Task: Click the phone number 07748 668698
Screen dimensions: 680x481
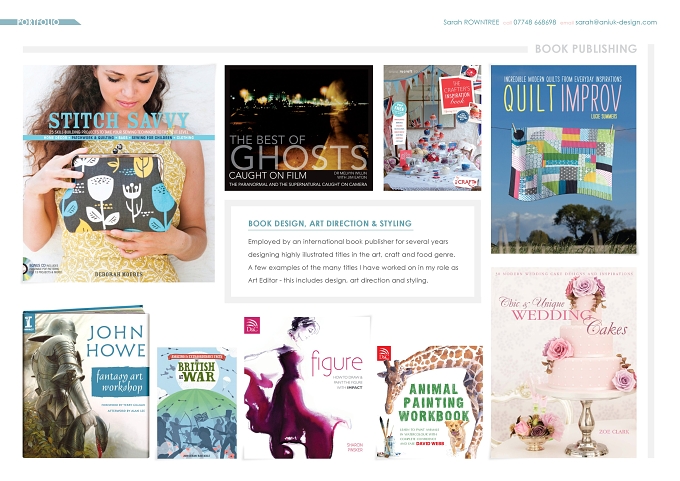Action: pos(535,22)
